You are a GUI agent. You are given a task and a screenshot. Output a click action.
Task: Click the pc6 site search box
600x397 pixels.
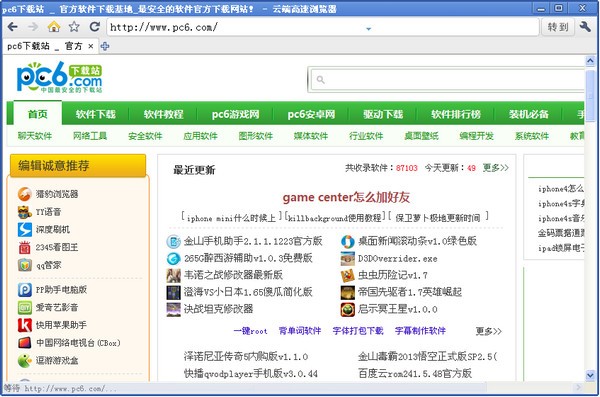pos(448,80)
